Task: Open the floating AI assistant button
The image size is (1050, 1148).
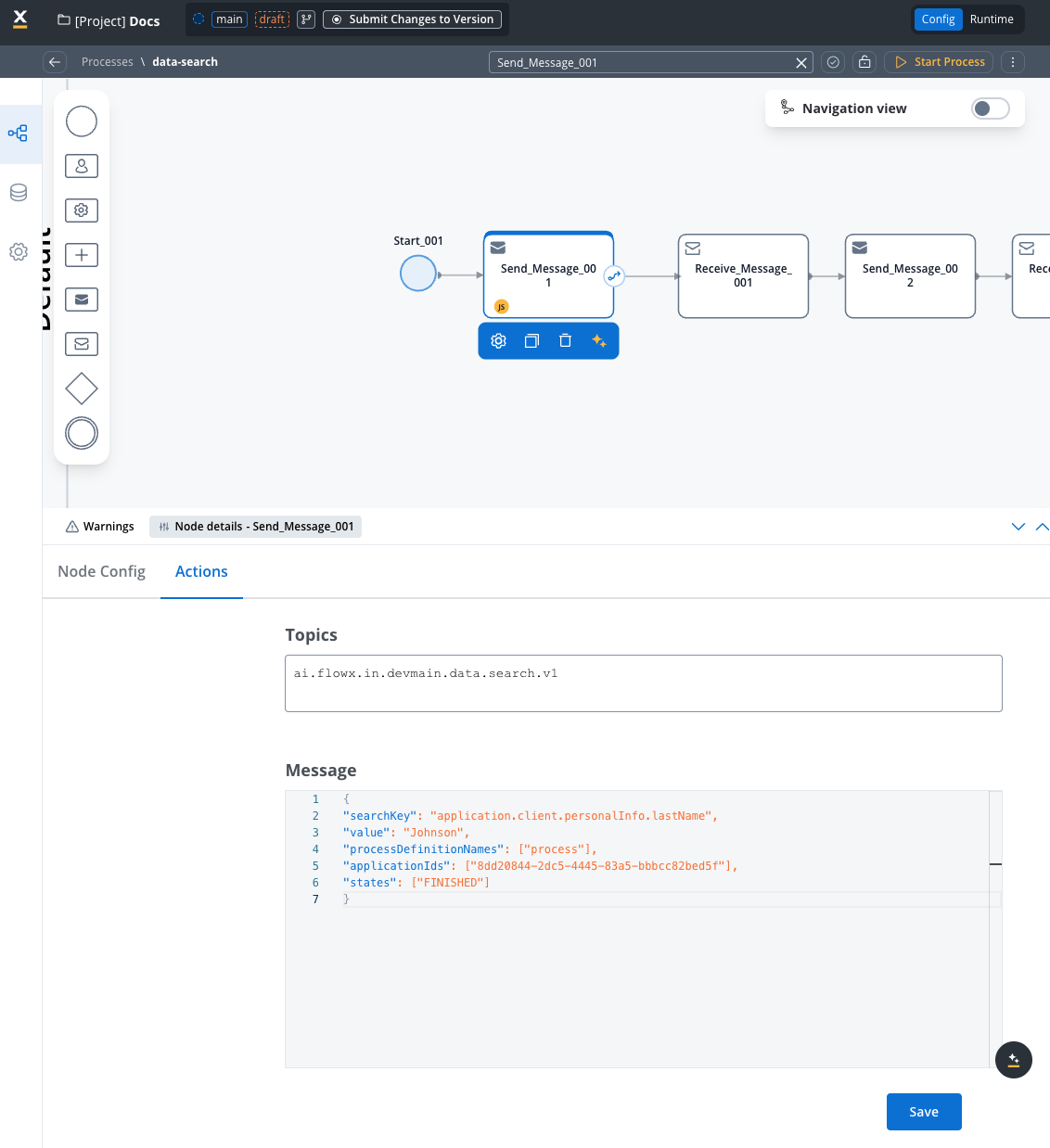Action: pyautogui.click(x=1014, y=1060)
